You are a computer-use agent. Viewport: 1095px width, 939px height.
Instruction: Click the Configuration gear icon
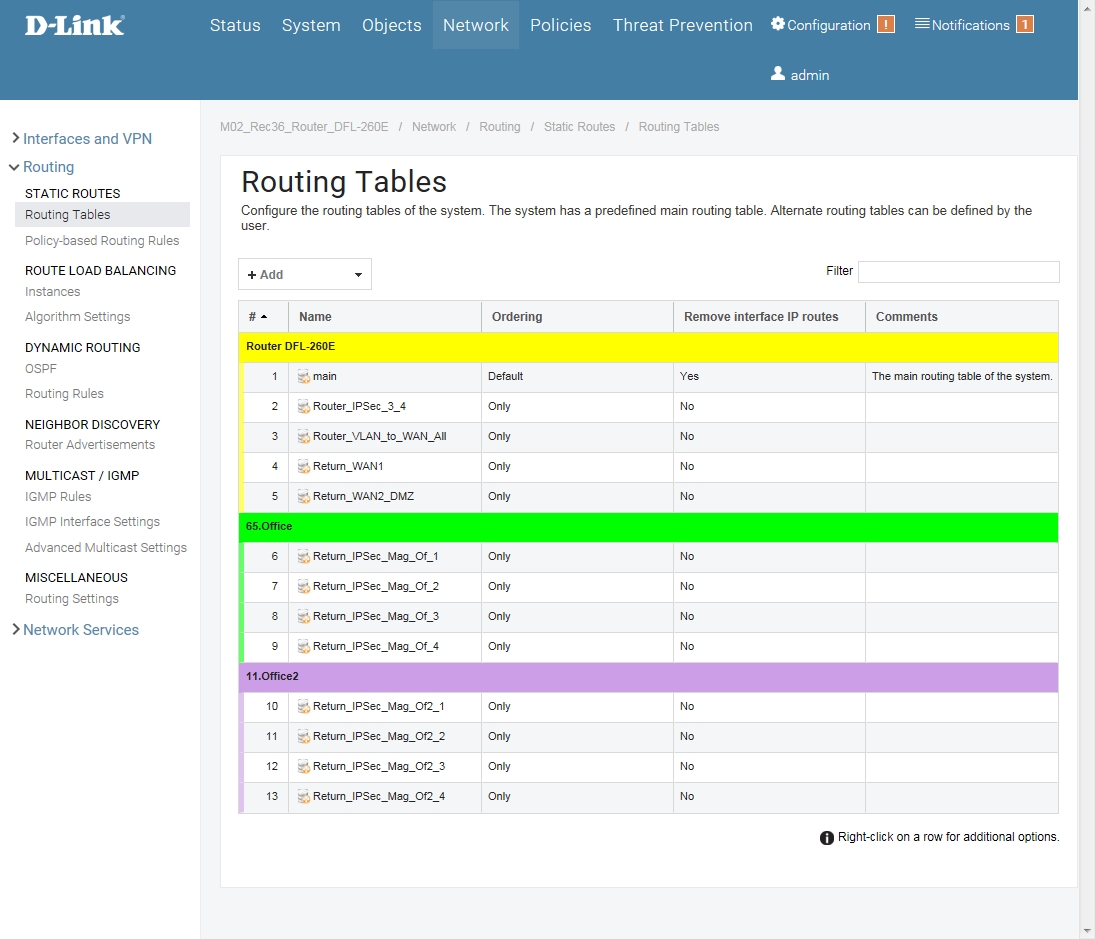[x=778, y=24]
